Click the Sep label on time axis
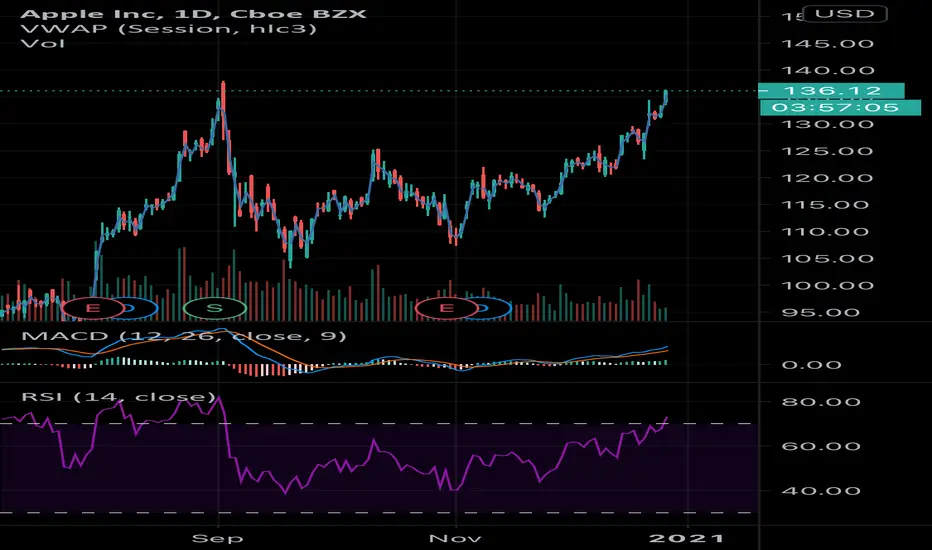Screen dimensions: 932x550 tap(218, 539)
